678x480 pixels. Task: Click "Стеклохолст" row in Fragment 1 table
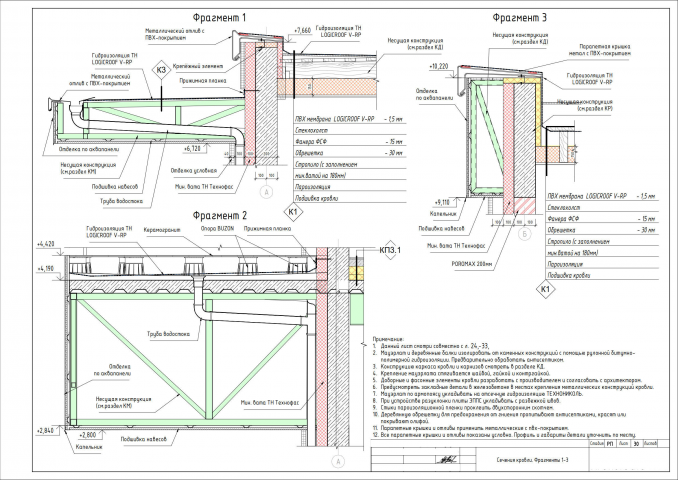coord(350,130)
